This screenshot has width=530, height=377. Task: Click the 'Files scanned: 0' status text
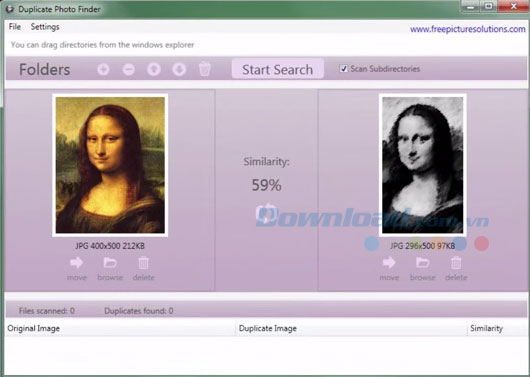tap(47, 311)
